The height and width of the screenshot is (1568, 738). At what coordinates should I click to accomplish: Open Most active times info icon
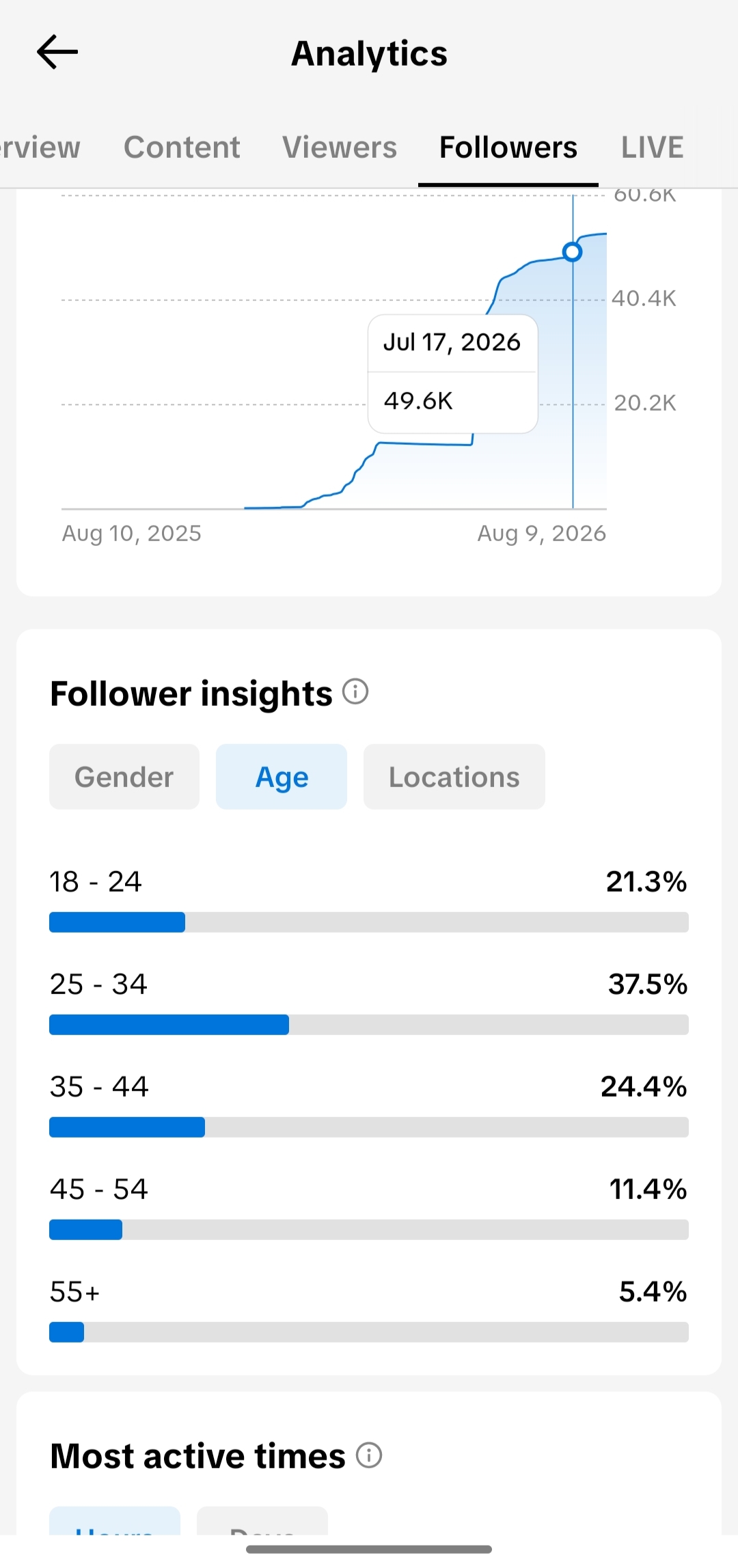pos(369,1455)
